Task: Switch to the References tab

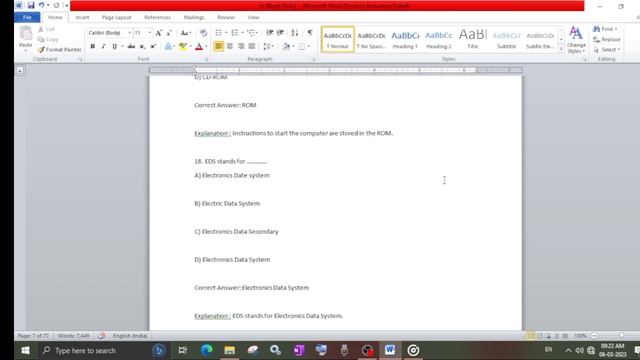Action: pyautogui.click(x=157, y=17)
